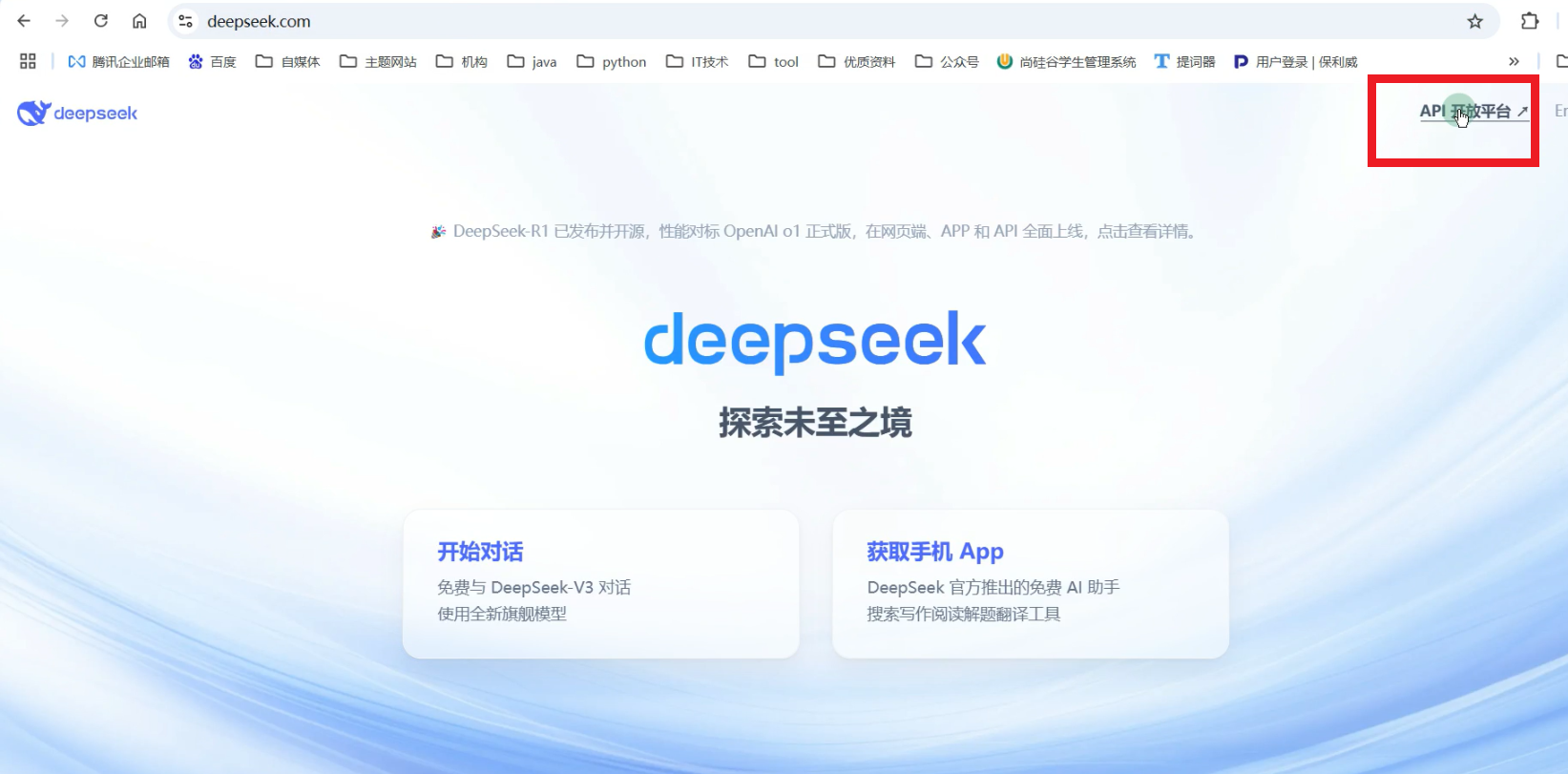The height and width of the screenshot is (774, 1568).
Task: Reload the page with refresh icon
Action: tap(101, 21)
